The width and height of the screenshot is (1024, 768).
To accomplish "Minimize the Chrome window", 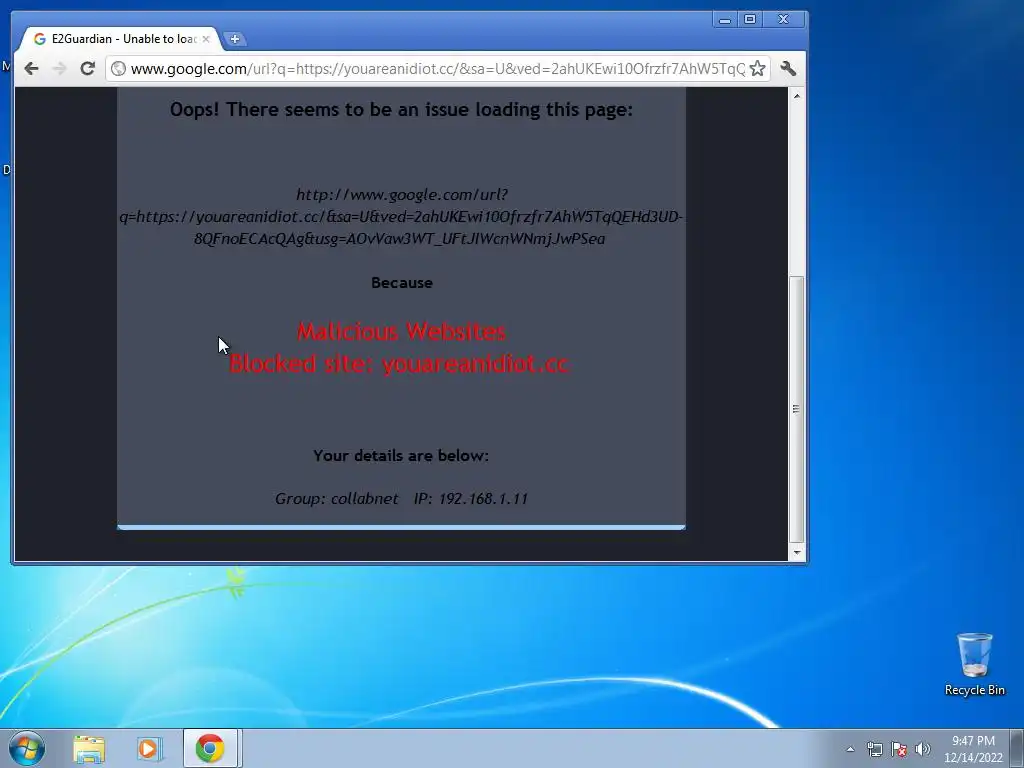I will point(725,20).
